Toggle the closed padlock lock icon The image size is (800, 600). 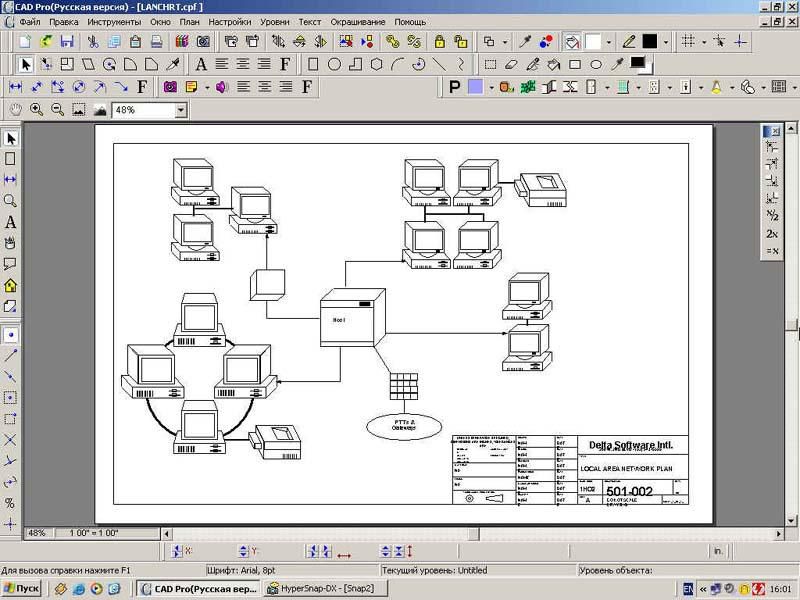438,42
